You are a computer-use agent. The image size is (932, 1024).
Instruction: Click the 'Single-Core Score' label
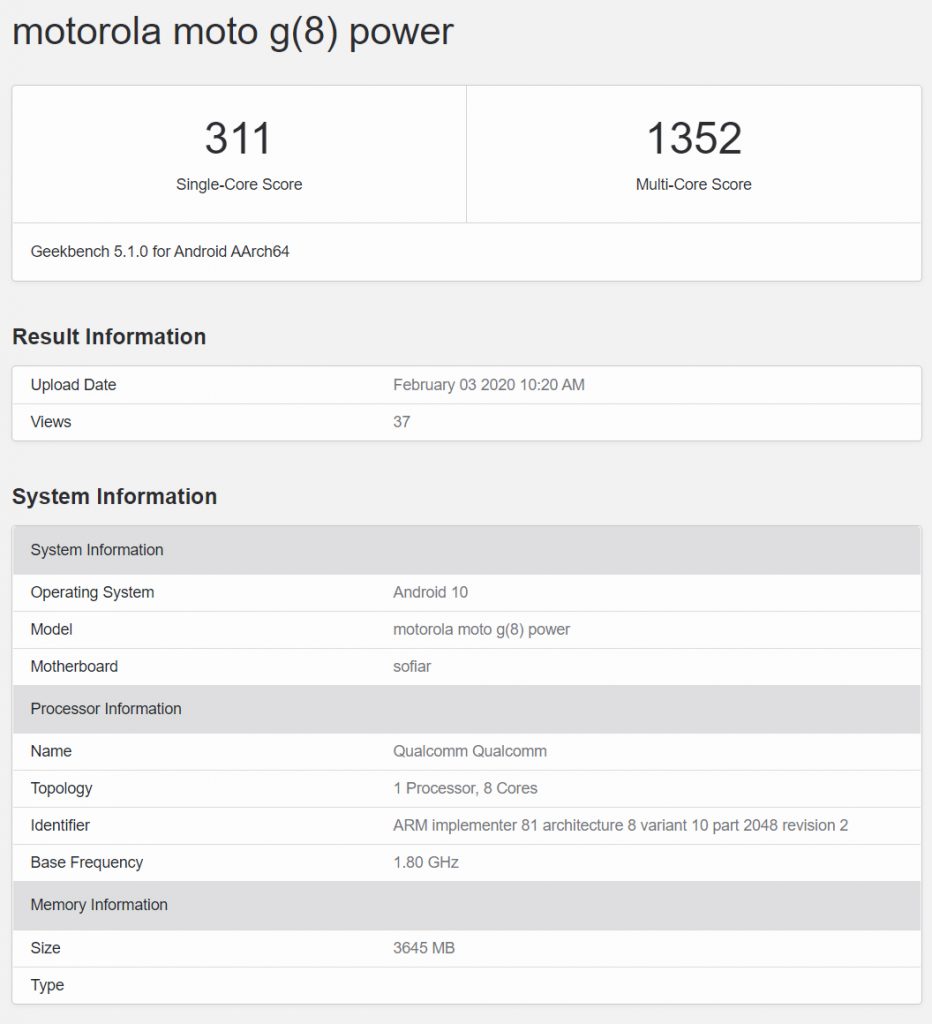coord(239,184)
